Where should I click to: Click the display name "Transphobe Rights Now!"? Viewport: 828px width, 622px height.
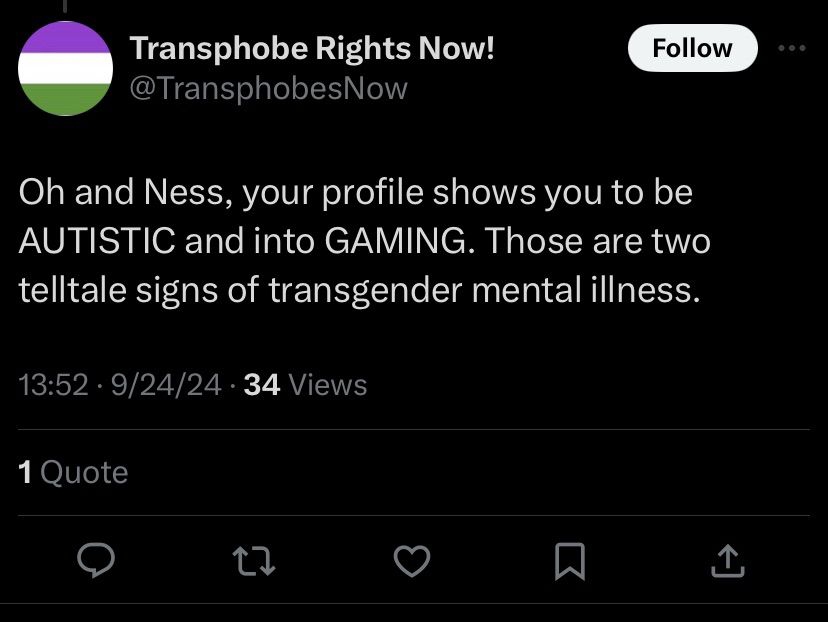coord(313,48)
